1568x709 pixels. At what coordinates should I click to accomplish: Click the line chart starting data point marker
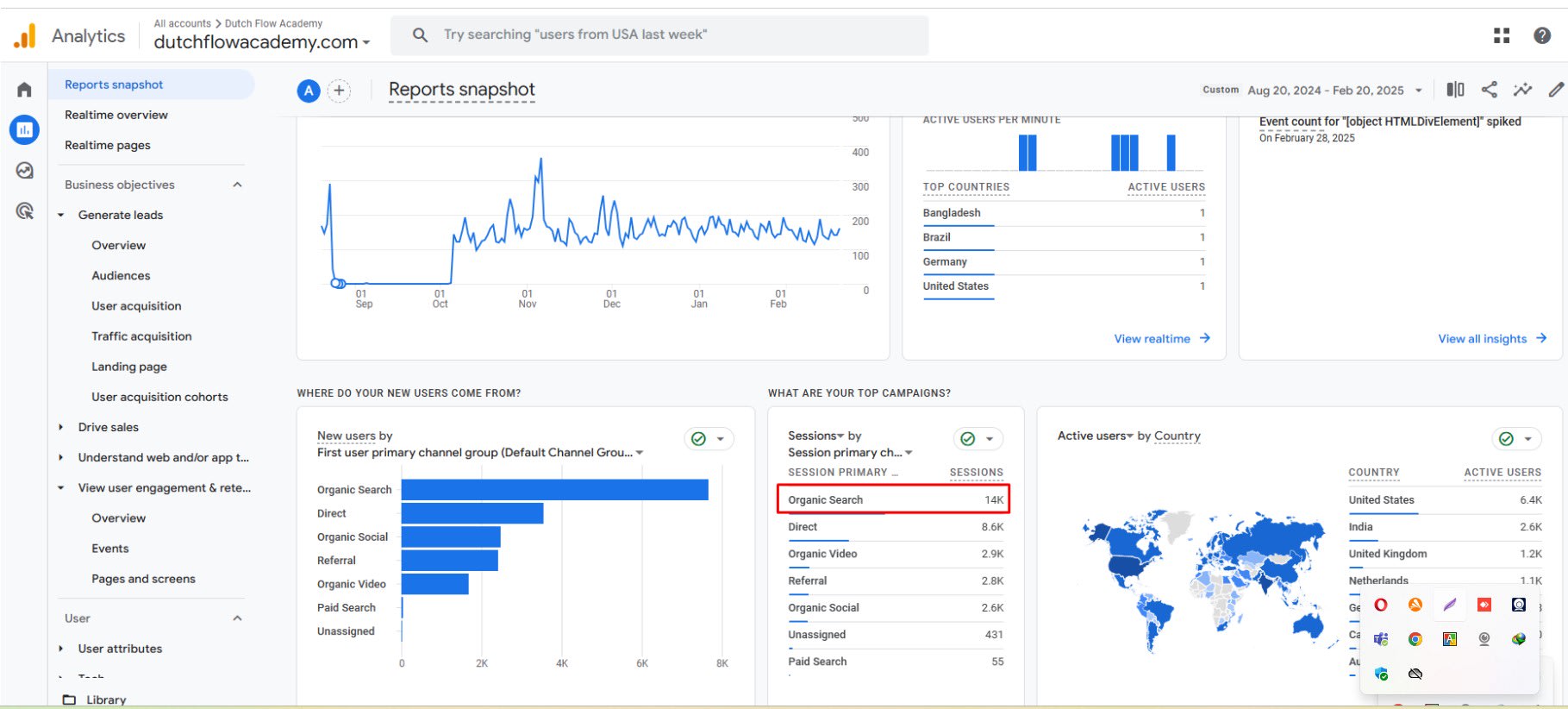coord(338,283)
